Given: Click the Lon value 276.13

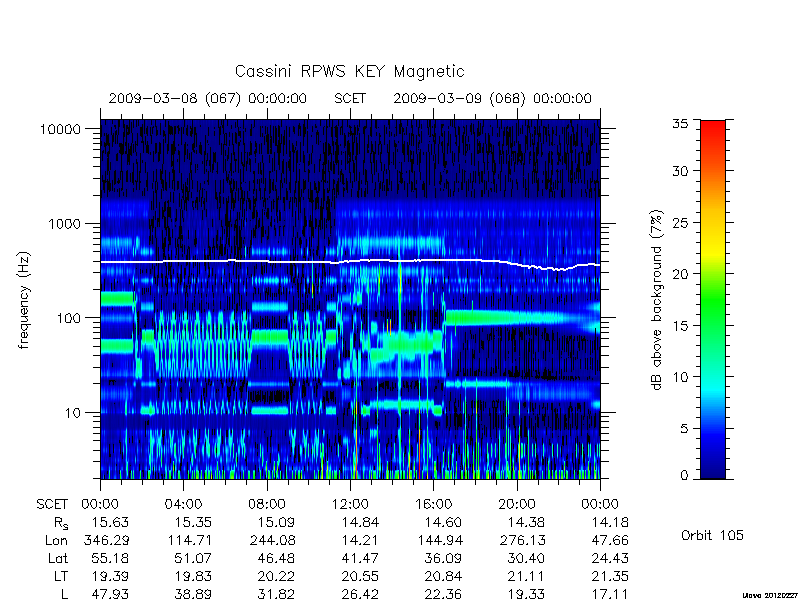Looking at the screenshot, I should (522, 540).
